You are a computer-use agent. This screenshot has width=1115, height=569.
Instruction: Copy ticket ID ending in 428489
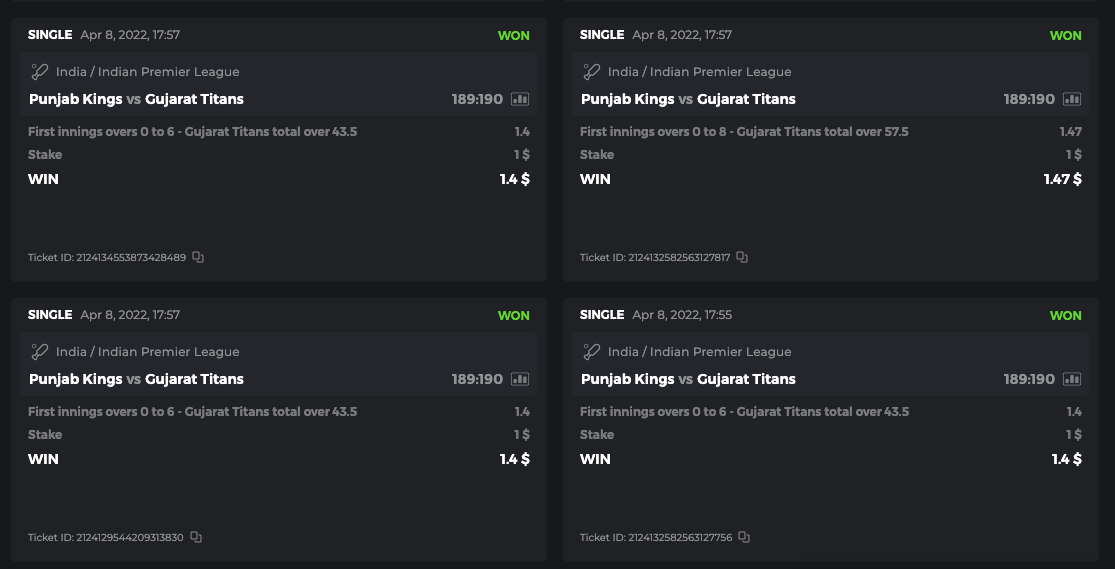(x=198, y=257)
